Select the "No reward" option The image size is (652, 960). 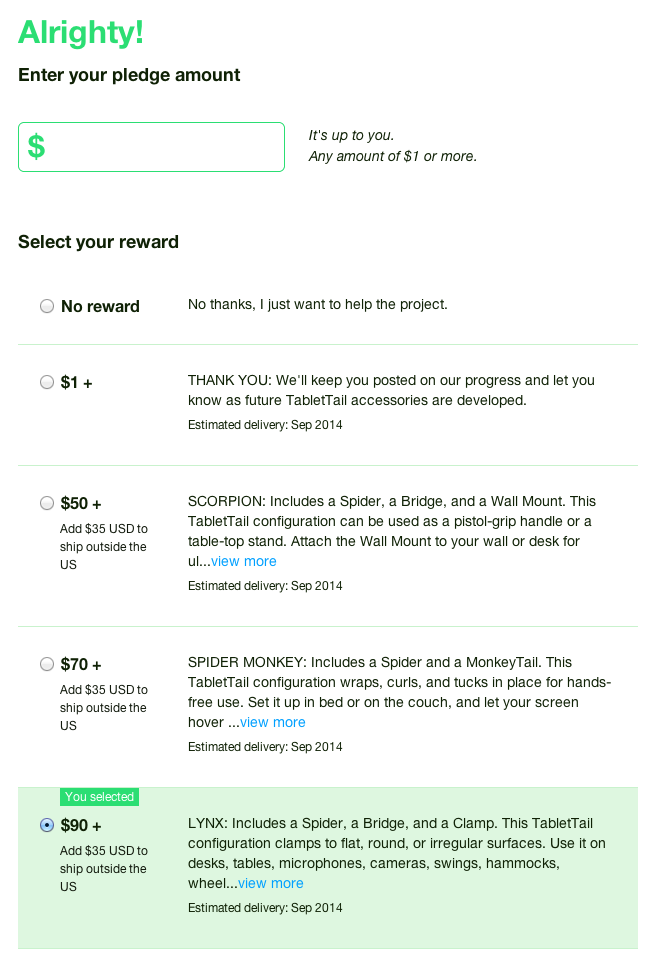pyautogui.click(x=47, y=305)
